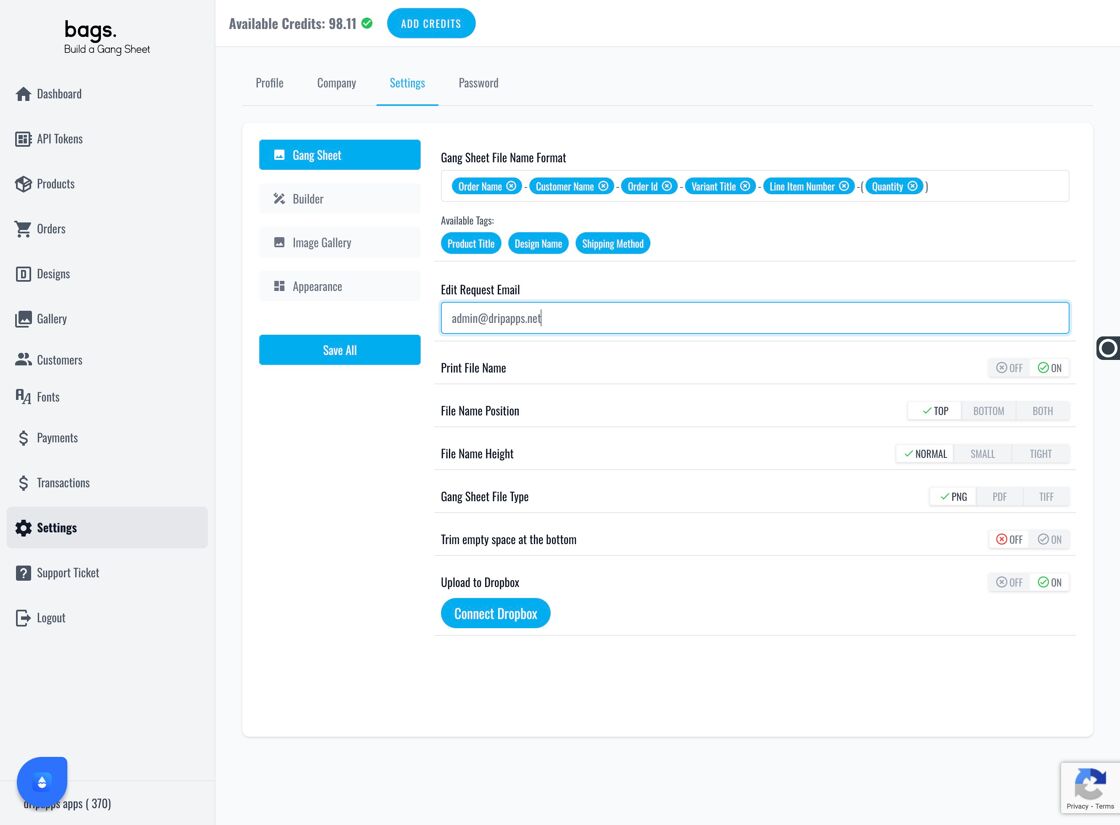The image size is (1120, 825).
Task: Remove the Order Name tag via x icon
Action: pyautogui.click(x=511, y=186)
